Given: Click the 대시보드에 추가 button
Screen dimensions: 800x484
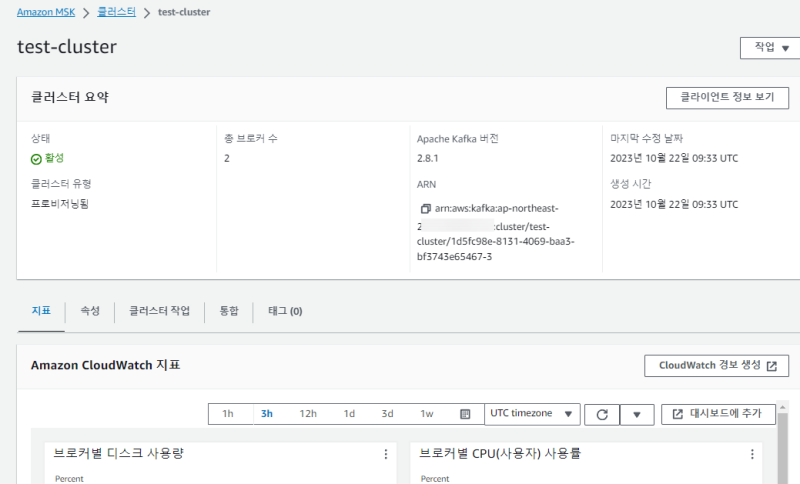Looking at the screenshot, I should tap(718, 414).
